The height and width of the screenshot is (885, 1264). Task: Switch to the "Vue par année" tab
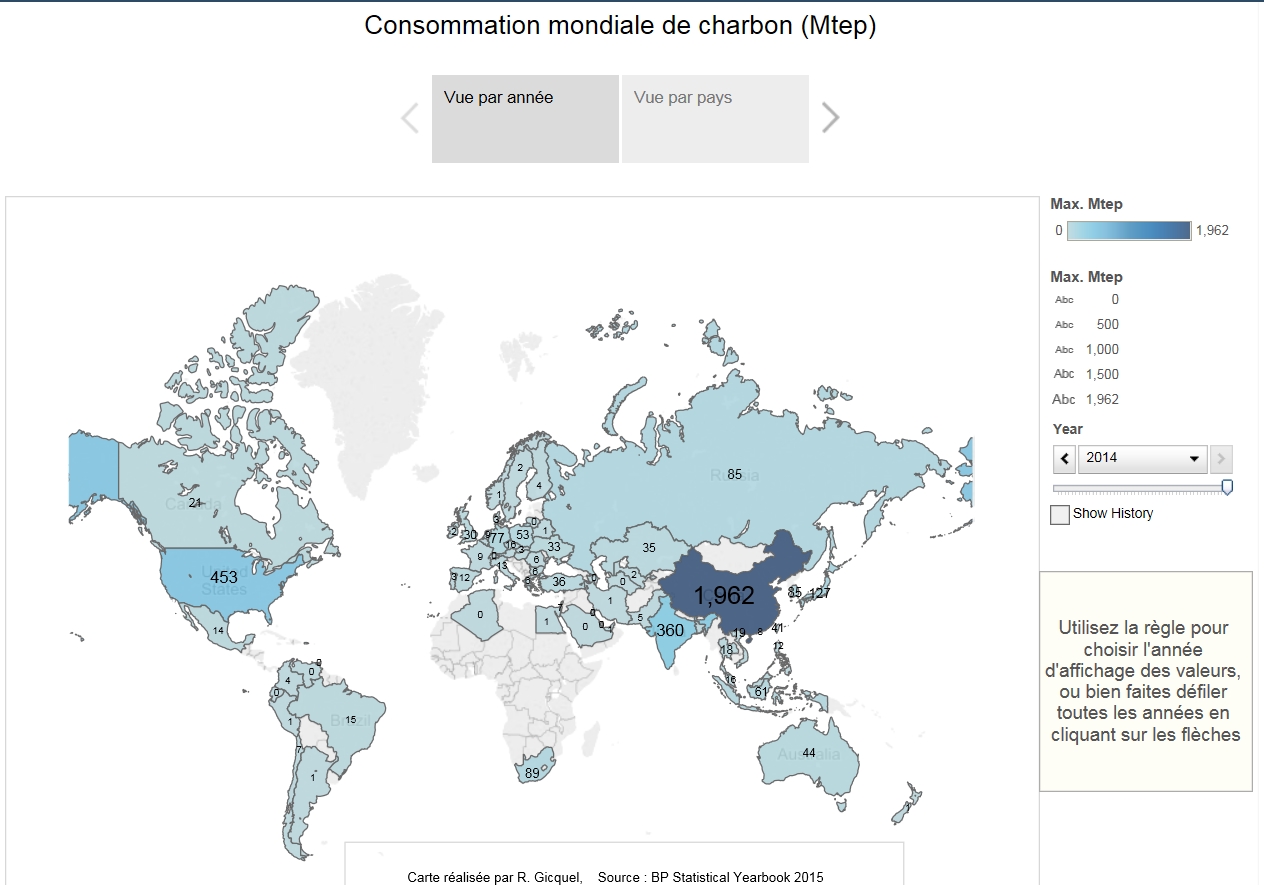tap(525, 118)
